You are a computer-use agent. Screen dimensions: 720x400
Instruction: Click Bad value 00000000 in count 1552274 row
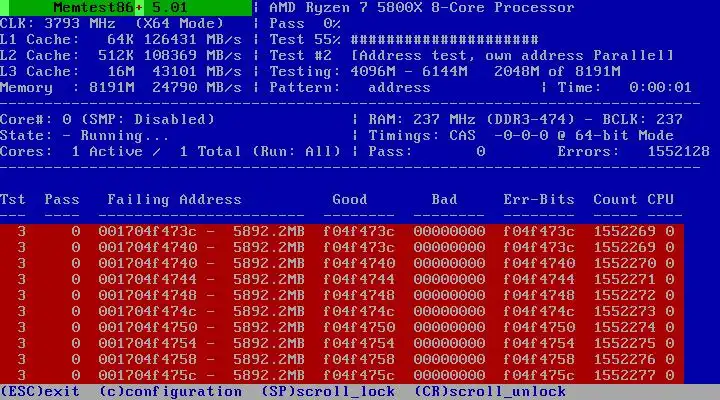(449, 327)
